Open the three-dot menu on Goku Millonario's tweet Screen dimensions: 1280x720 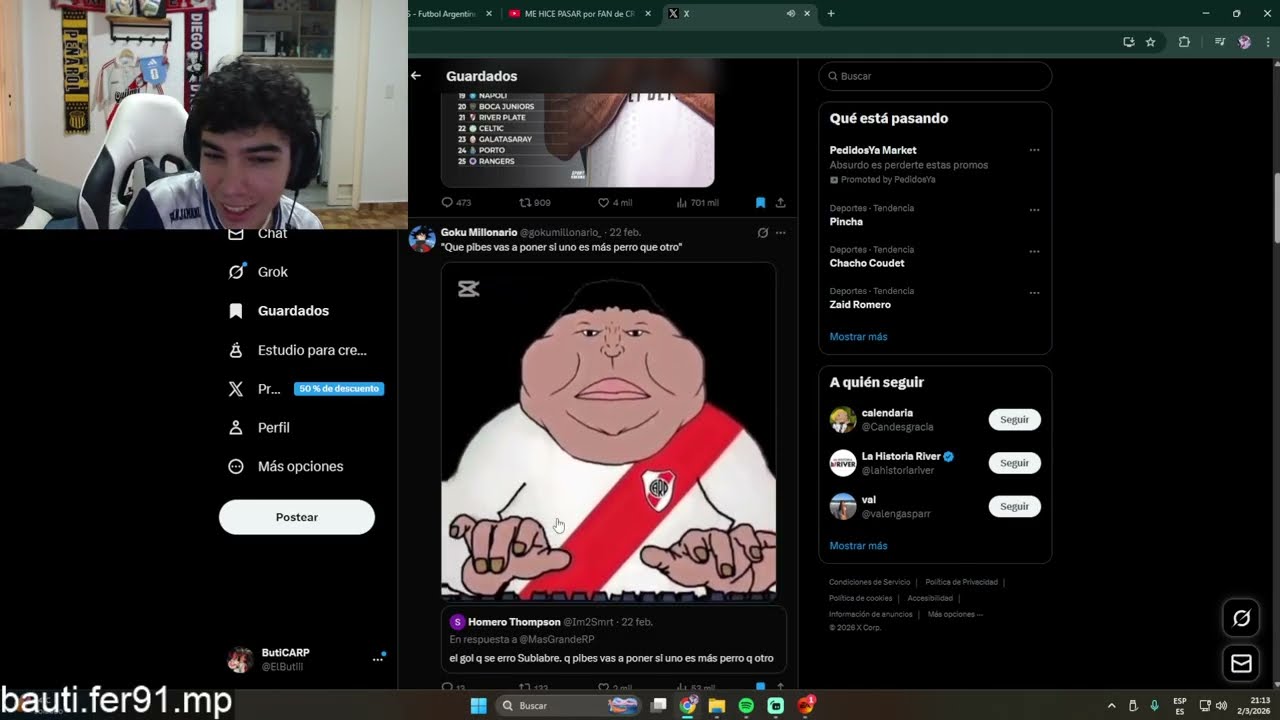point(781,233)
